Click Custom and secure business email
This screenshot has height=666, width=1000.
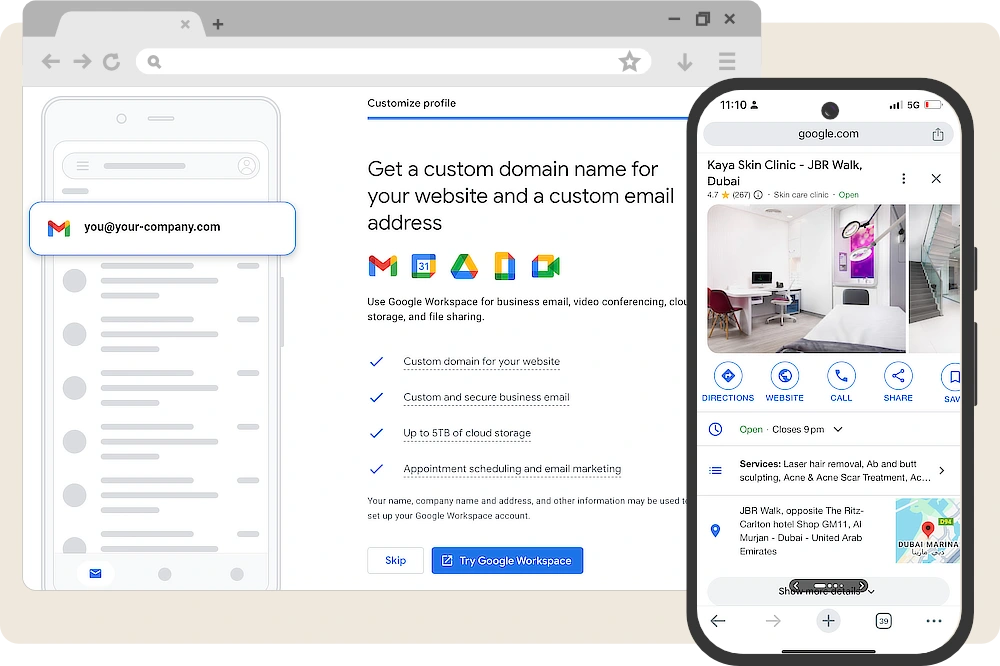pos(486,397)
